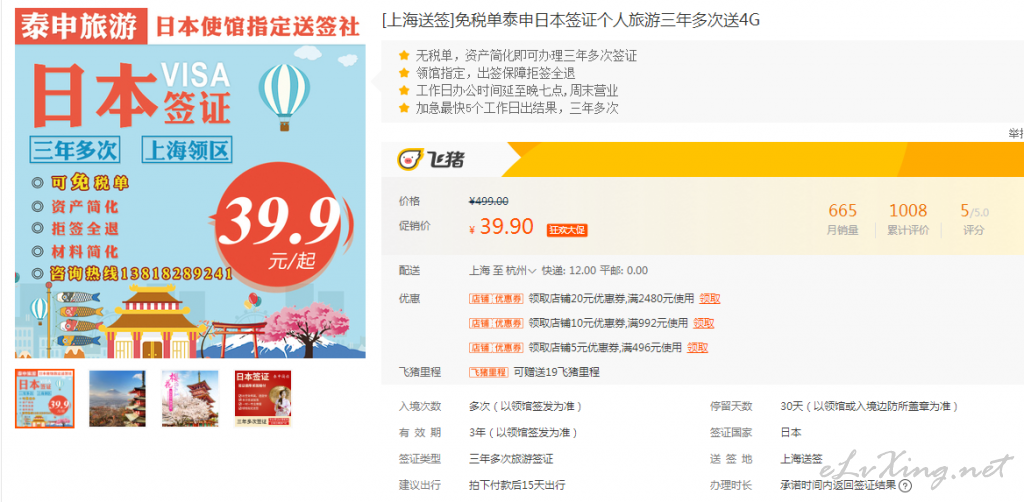Click the 店铺优惠券 tag for the 20元 coupon
This screenshot has width=1024, height=502.
(x=496, y=299)
